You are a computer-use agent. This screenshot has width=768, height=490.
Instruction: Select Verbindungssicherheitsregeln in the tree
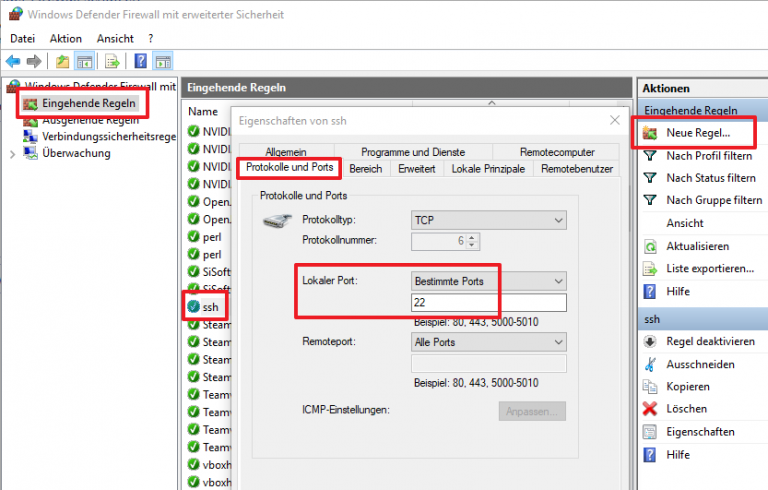coord(109,137)
